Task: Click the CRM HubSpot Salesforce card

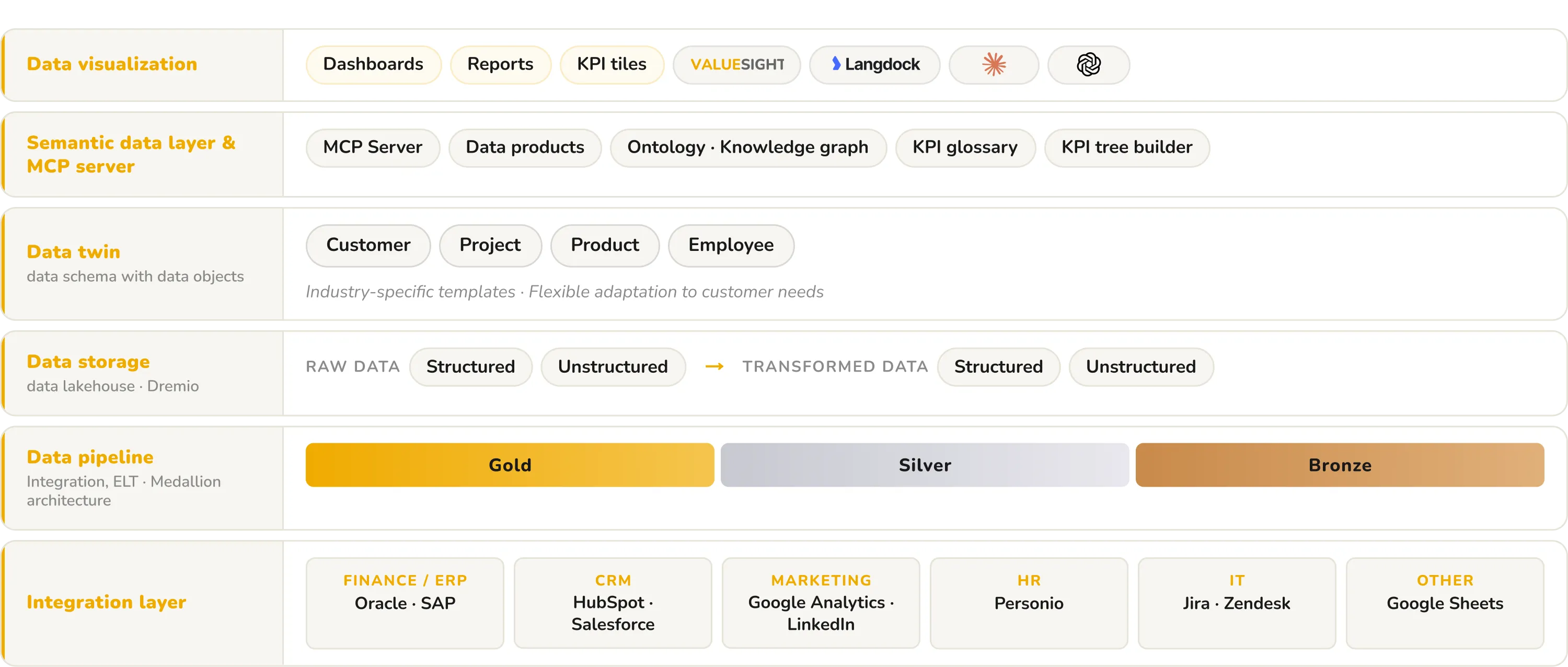Action: (x=613, y=603)
